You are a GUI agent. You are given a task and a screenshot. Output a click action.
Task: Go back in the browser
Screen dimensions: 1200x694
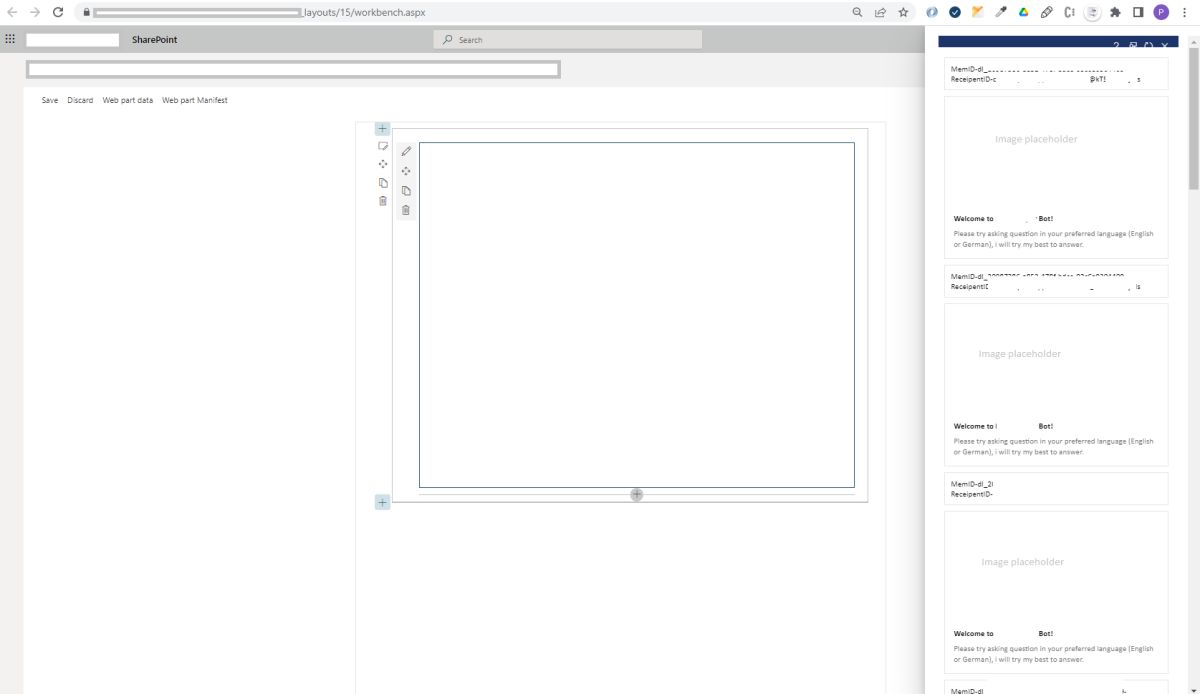(x=12, y=12)
